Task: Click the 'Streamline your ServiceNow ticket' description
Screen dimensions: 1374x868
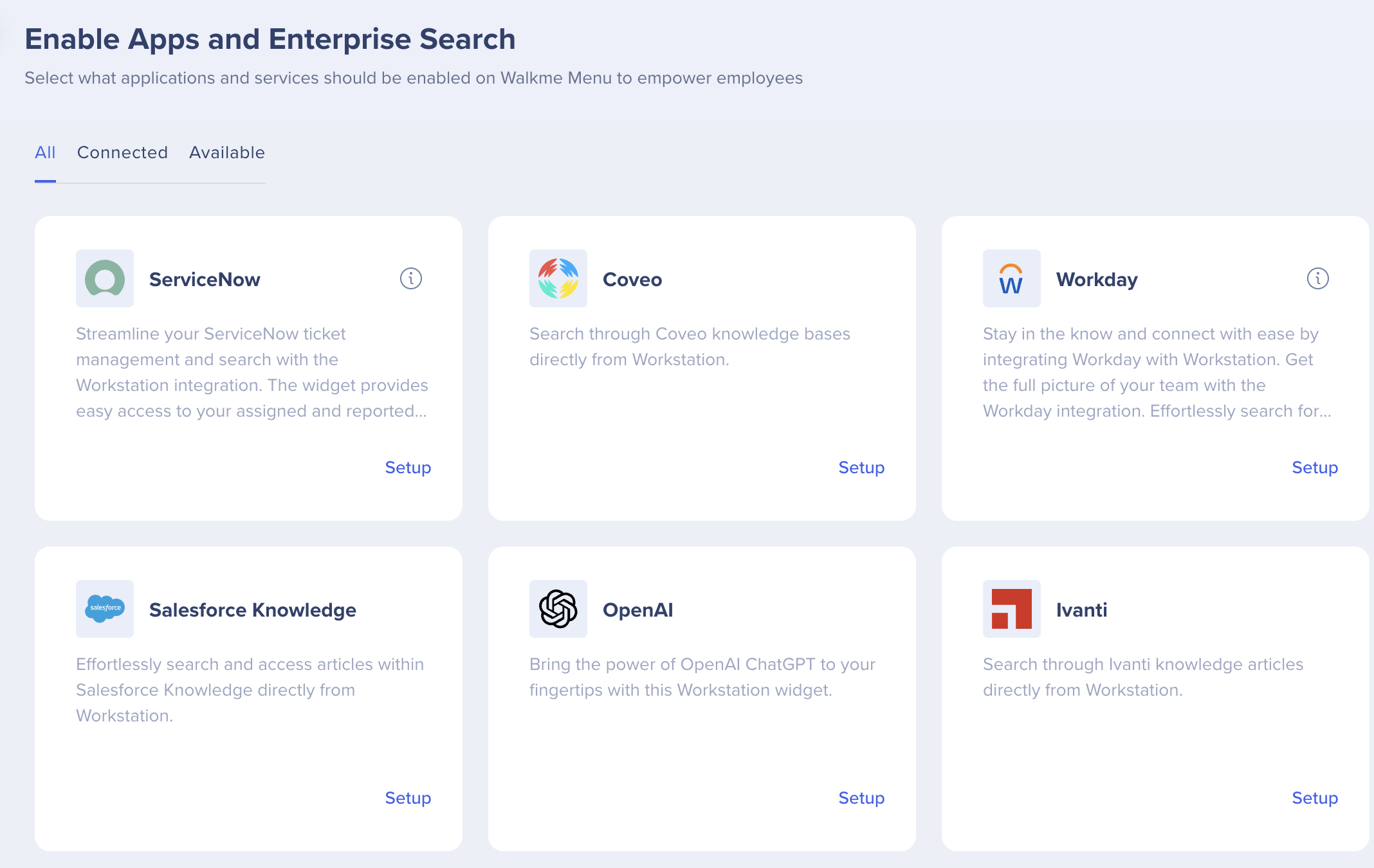Action: [x=252, y=372]
